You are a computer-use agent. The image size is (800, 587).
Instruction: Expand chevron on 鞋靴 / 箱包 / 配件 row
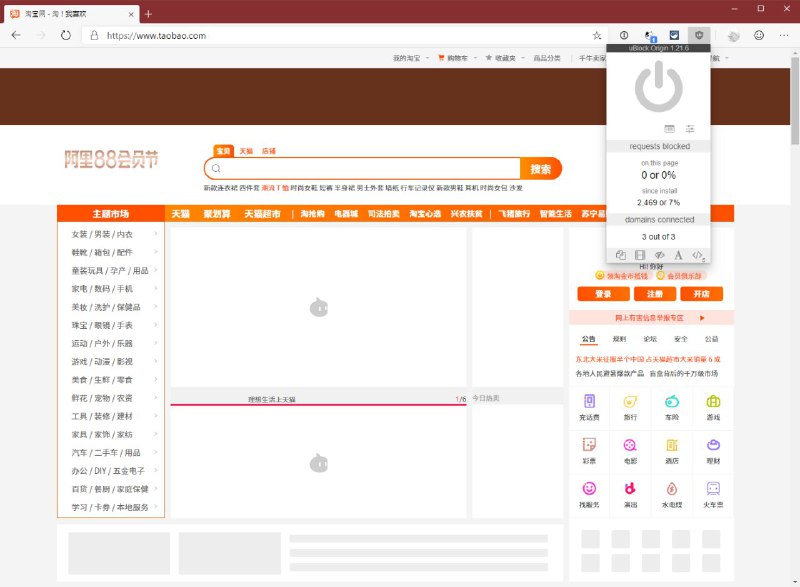156,252
